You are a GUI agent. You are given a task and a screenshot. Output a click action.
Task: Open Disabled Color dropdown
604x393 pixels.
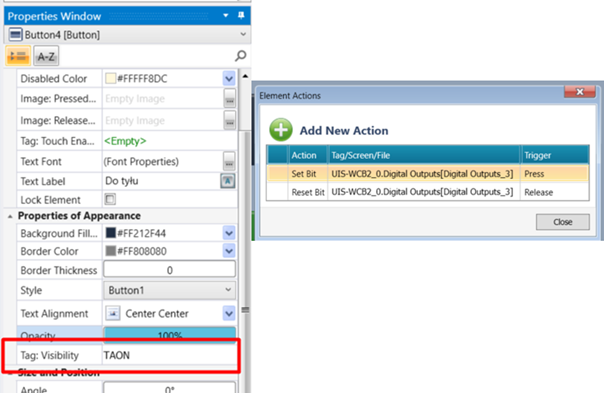[x=229, y=79]
